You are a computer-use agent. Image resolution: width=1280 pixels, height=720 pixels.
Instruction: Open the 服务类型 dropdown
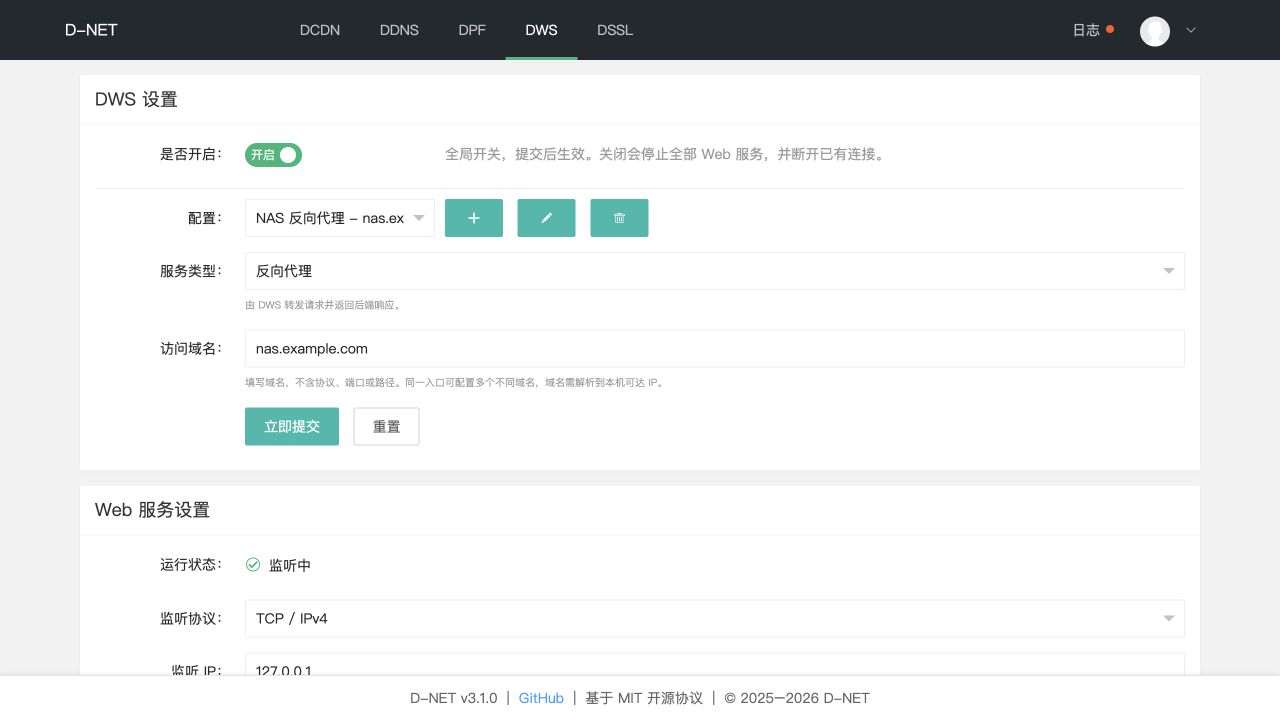(715, 271)
